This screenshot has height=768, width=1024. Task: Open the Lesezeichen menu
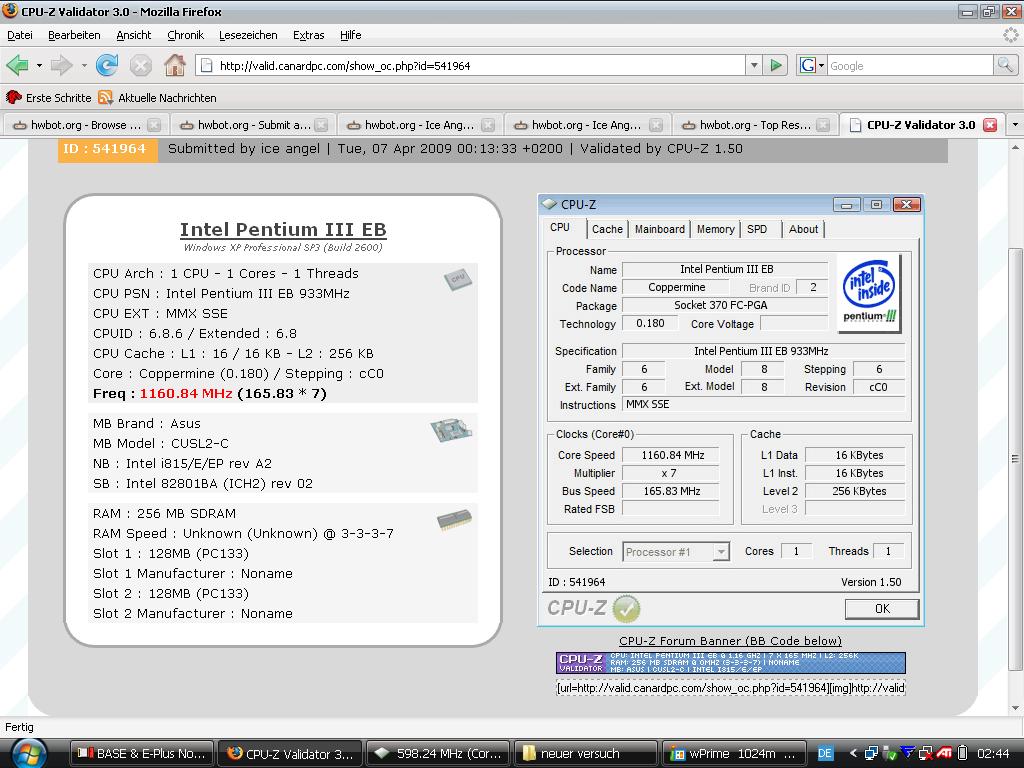pyautogui.click(x=248, y=35)
